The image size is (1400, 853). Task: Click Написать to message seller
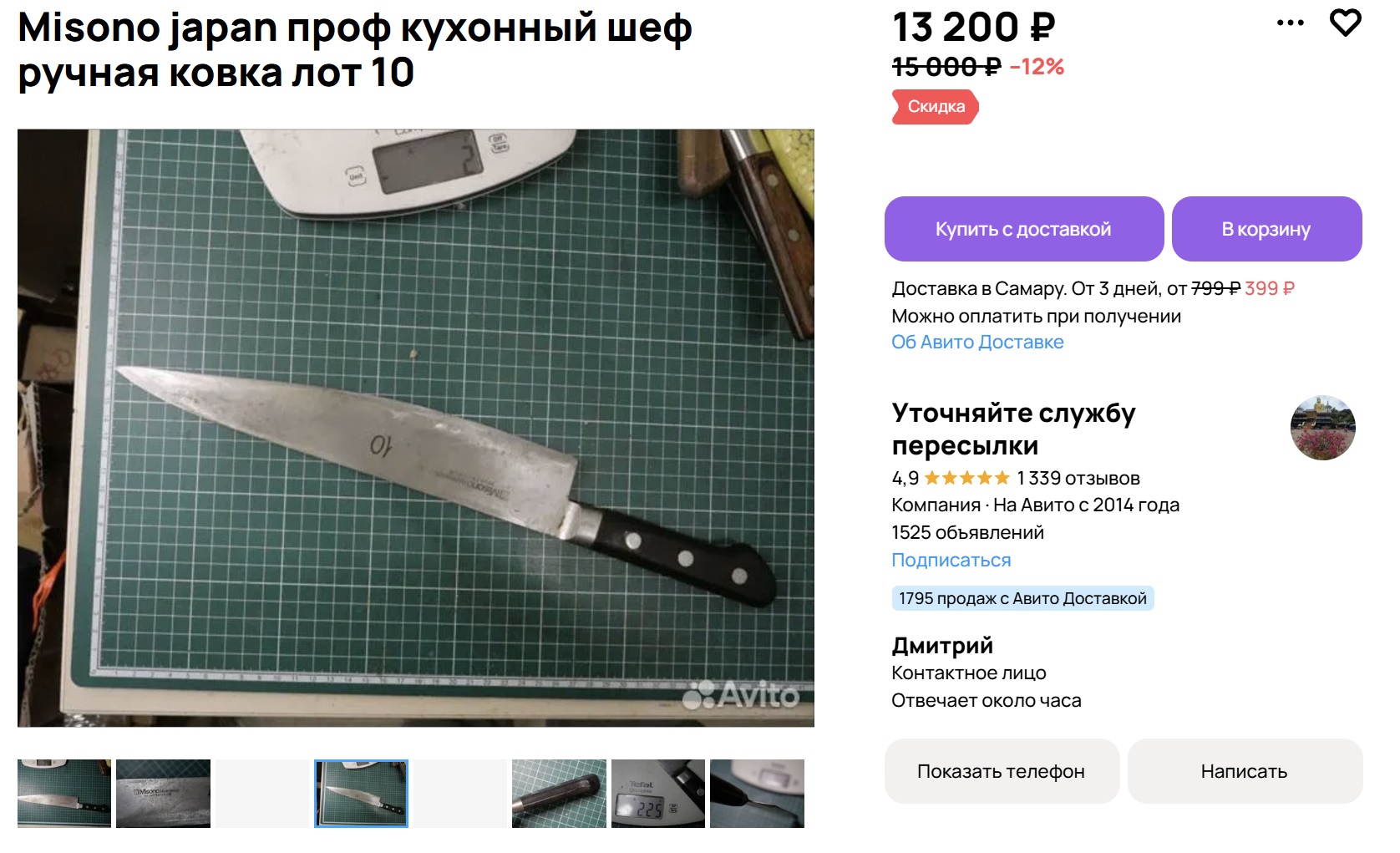pyautogui.click(x=1245, y=771)
